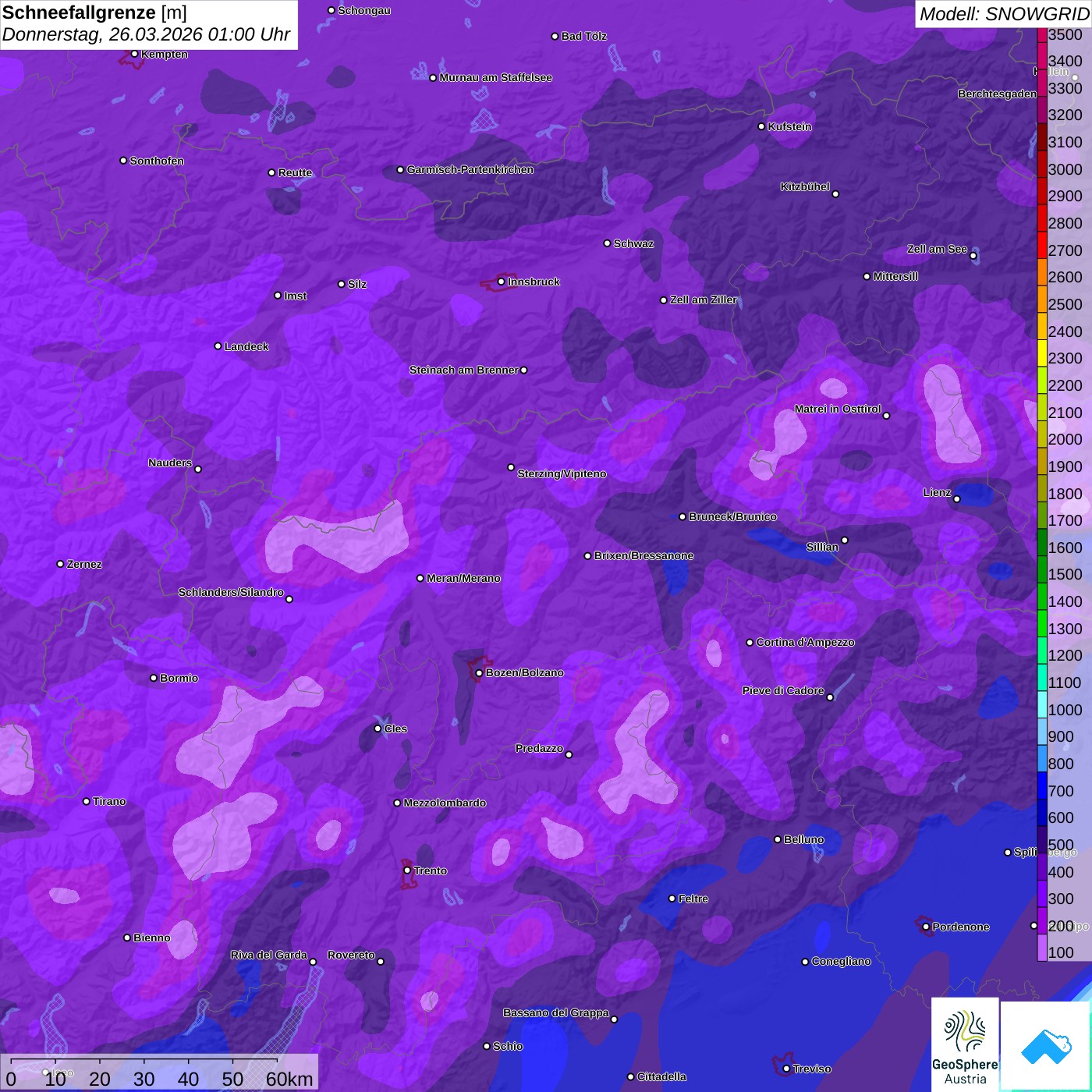Click the Nauders label
The width and height of the screenshot is (1092, 1092).
pos(170,463)
